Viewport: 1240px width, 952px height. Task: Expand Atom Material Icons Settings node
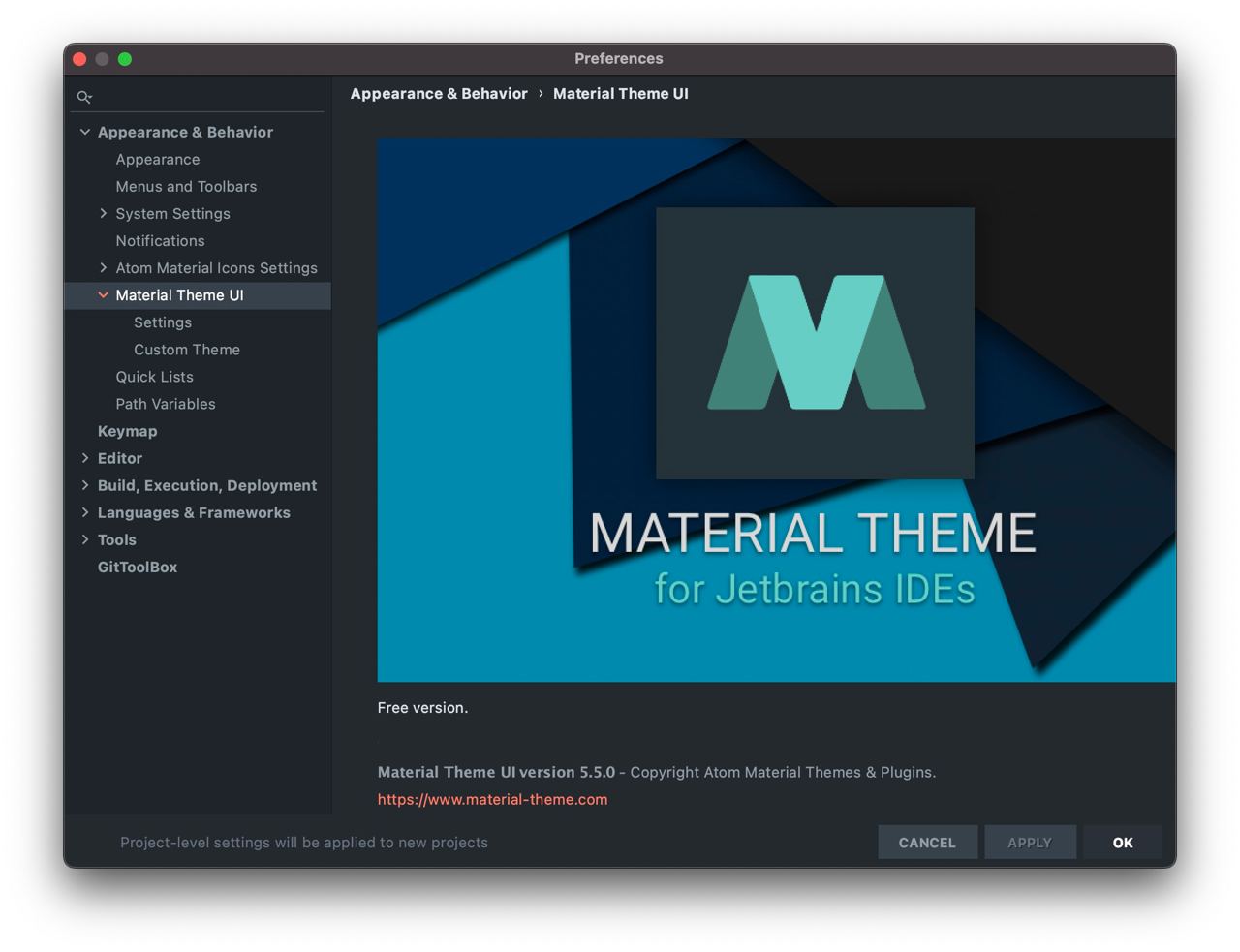(104, 267)
